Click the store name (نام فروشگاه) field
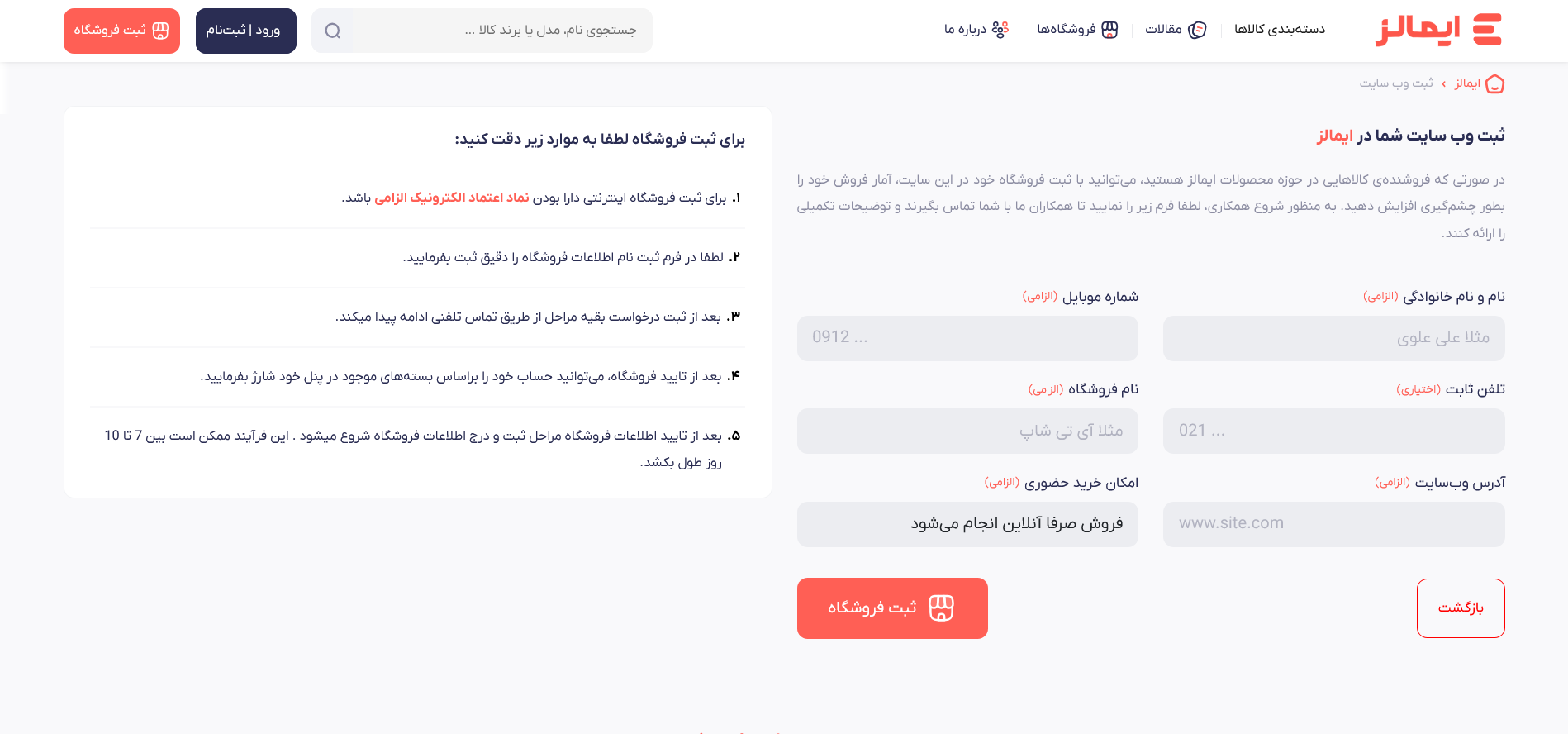Viewport: 1568px width, 734px height. pyautogui.click(x=967, y=431)
